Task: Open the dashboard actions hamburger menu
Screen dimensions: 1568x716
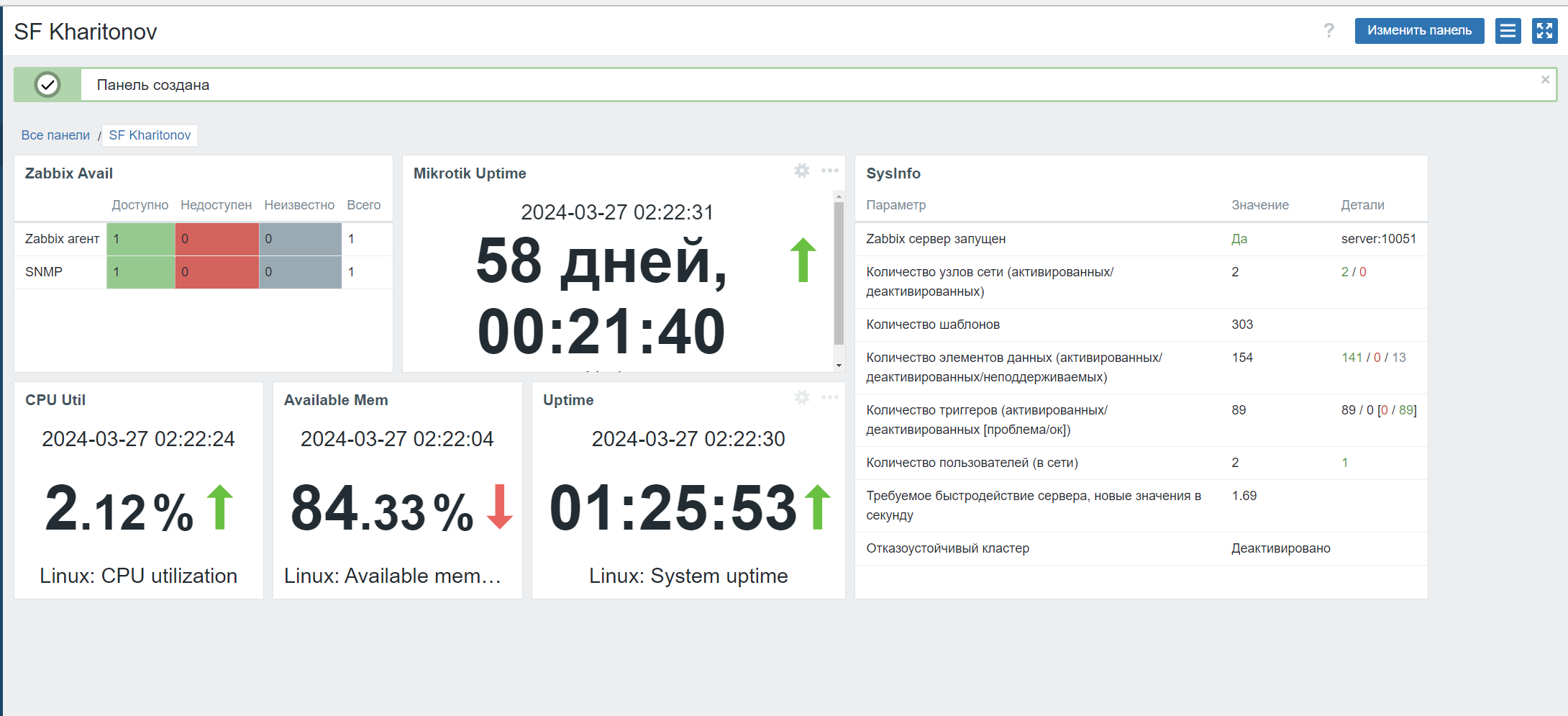Action: point(1508,31)
